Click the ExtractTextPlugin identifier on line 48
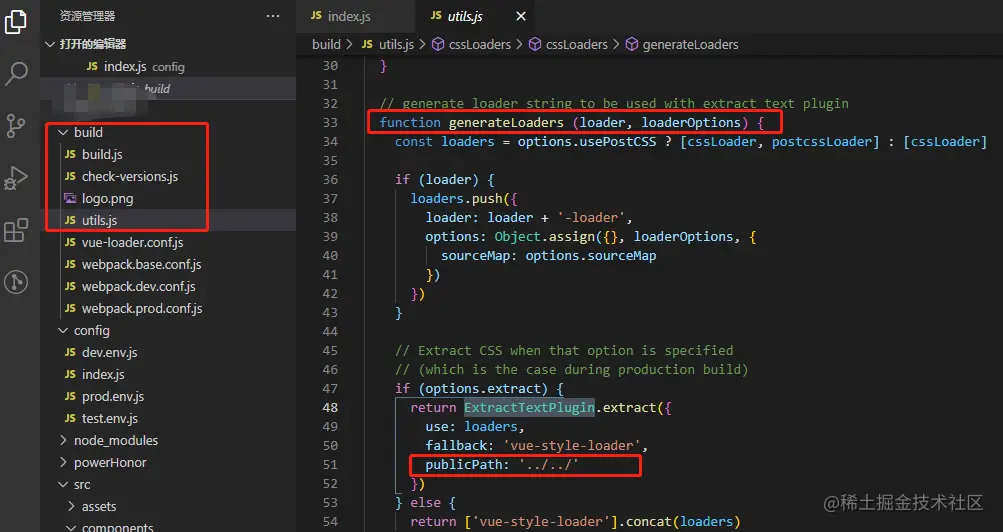Screen dimensions: 1003x532 pos(529,407)
